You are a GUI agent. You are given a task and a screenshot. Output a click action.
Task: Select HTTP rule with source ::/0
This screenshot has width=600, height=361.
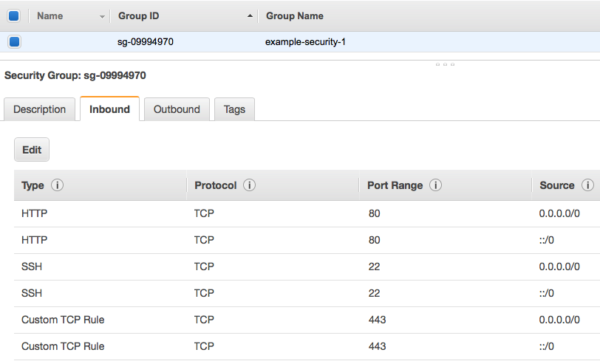(x=307, y=240)
